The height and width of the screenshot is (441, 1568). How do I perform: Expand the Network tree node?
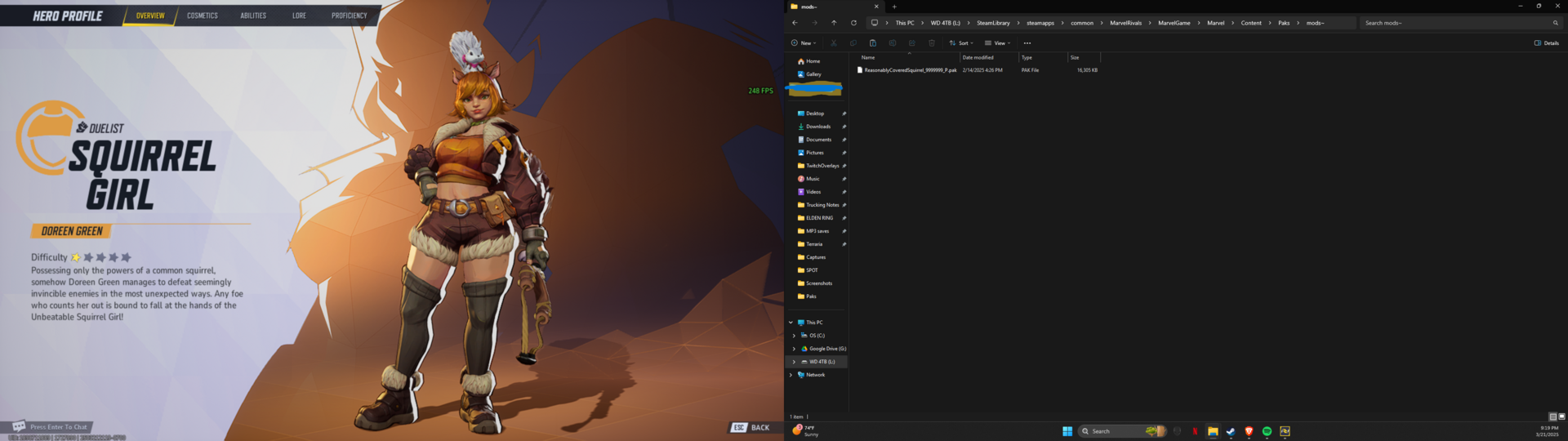point(791,375)
